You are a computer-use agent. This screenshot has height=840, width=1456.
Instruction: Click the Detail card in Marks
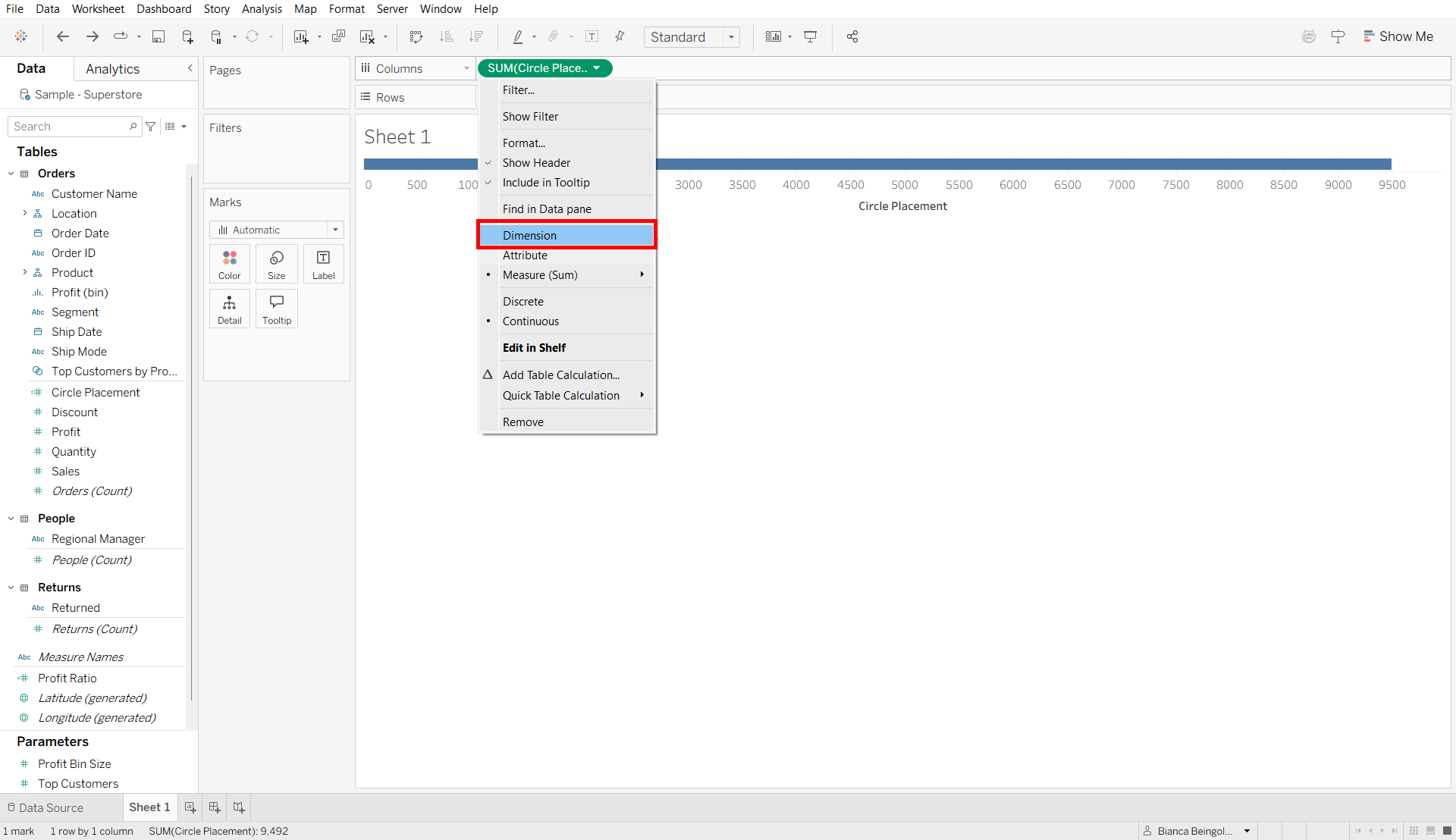230,309
